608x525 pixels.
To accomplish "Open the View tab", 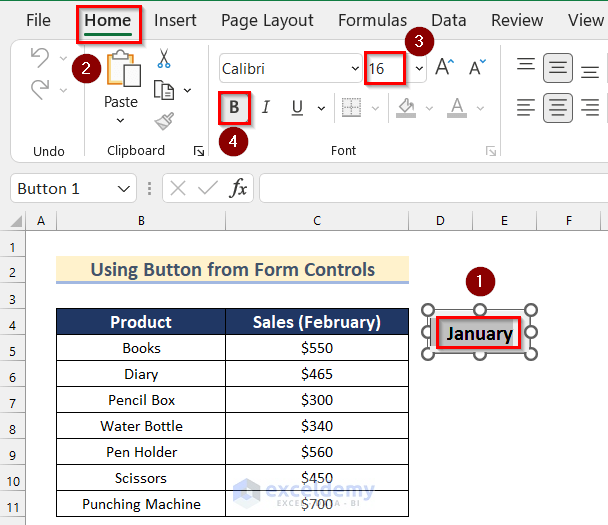I will (x=586, y=20).
